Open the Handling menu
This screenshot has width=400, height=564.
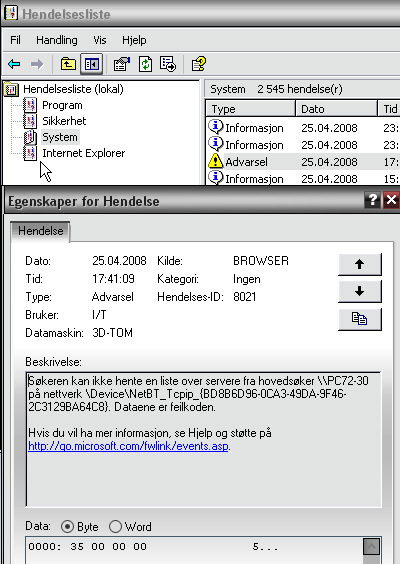click(x=56, y=40)
